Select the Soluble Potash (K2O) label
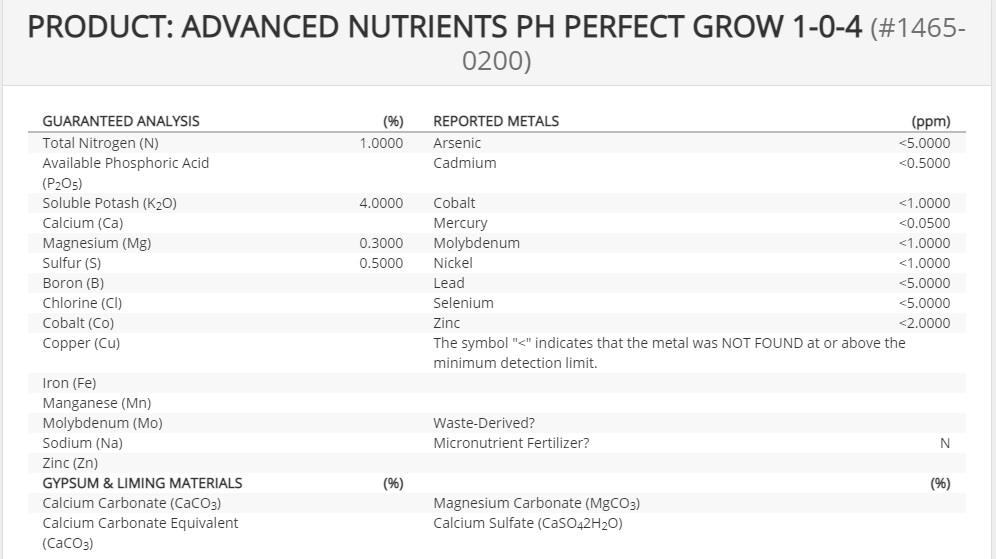996x559 pixels. click(109, 203)
